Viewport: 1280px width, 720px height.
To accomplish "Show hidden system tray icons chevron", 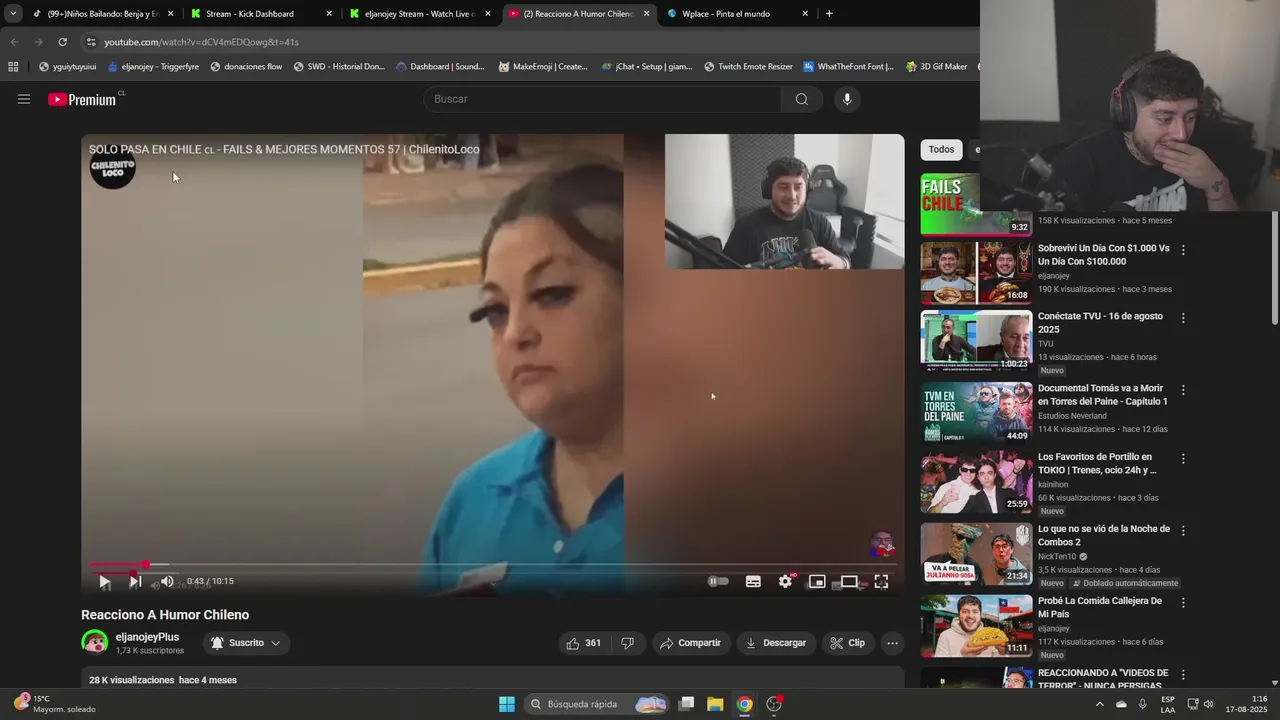I will coord(1099,704).
